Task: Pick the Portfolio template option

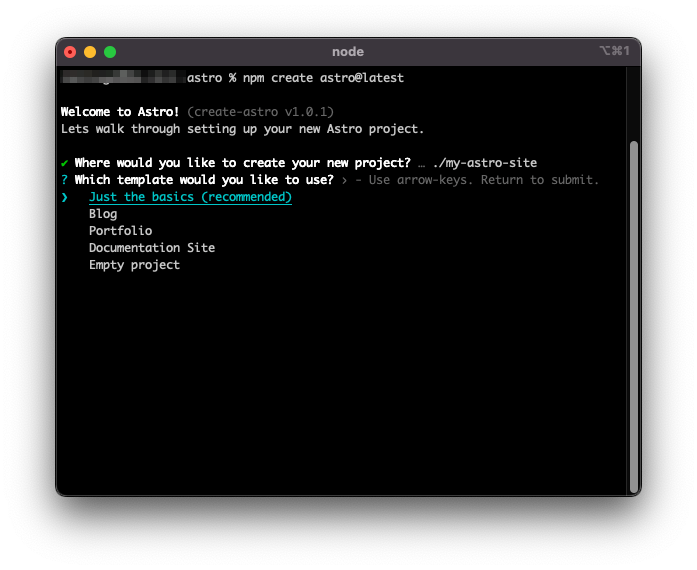Action: pos(120,231)
